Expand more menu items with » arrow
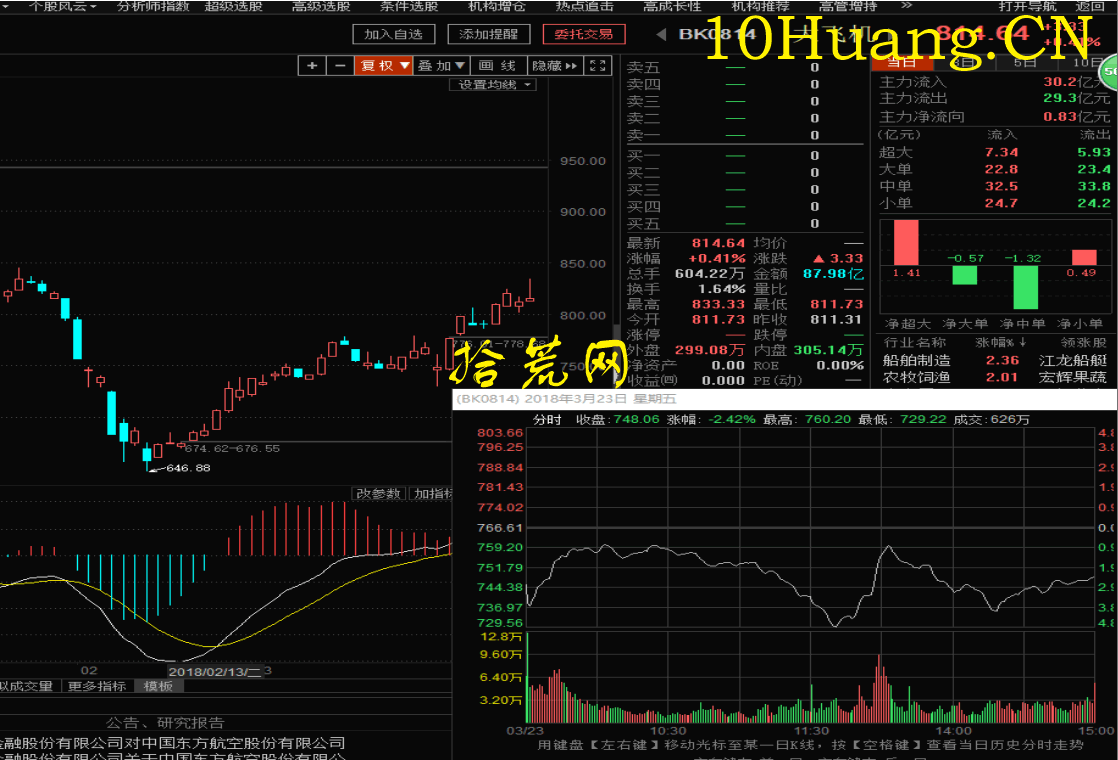The image size is (1118, 760). pyautogui.click(x=906, y=6)
